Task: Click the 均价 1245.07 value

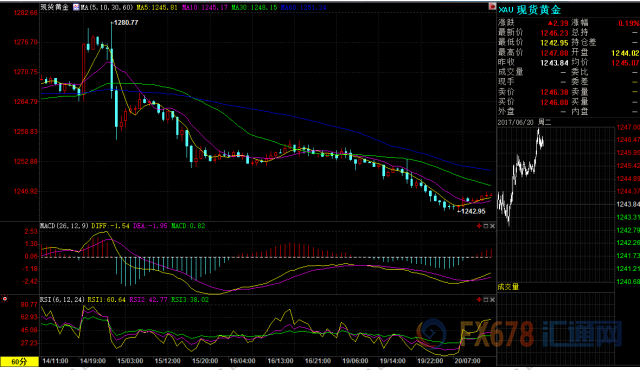Action: coord(625,63)
